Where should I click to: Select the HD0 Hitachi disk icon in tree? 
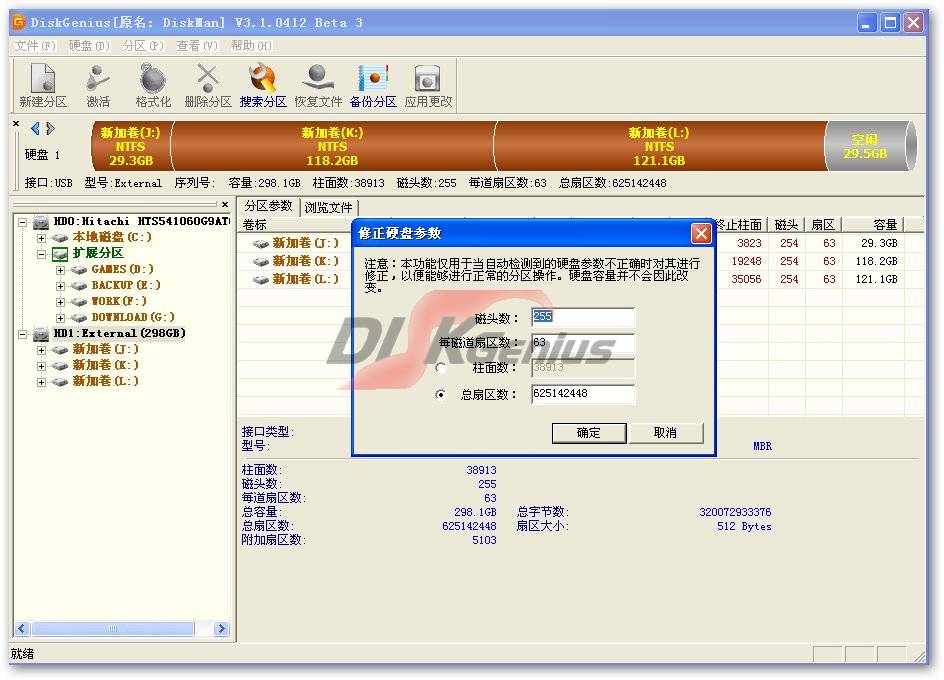[x=41, y=222]
